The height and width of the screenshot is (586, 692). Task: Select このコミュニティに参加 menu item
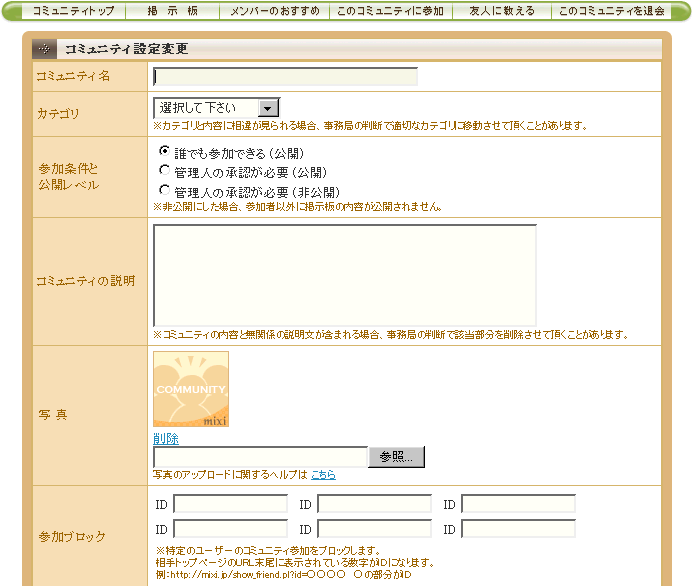pyautogui.click(x=390, y=11)
